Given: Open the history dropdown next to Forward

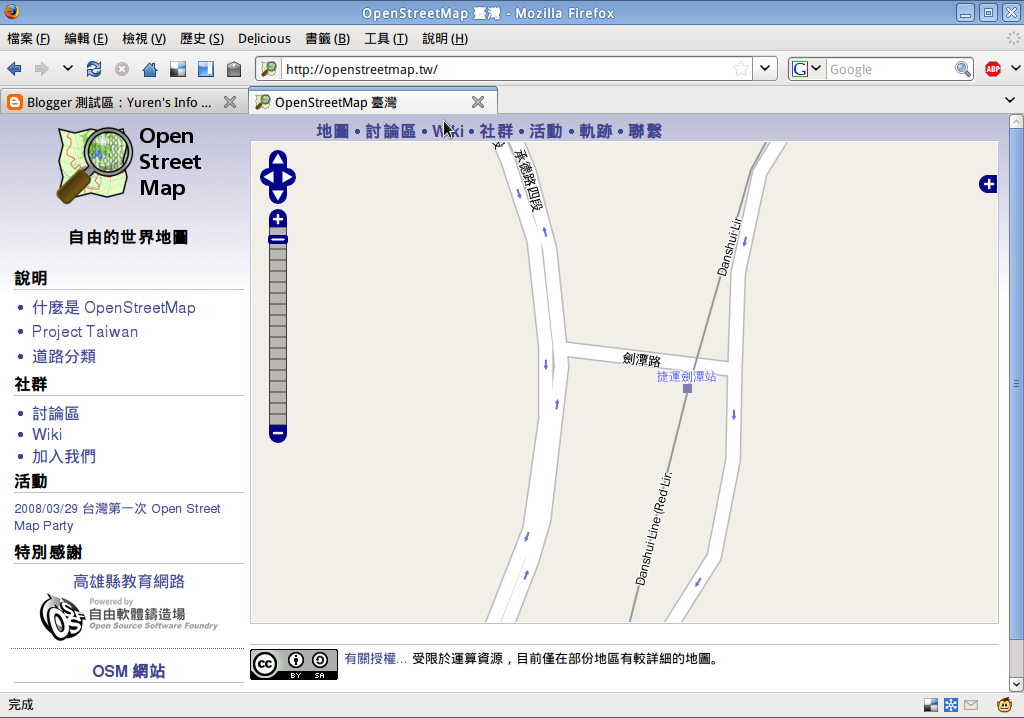Looking at the screenshot, I should pyautogui.click(x=67, y=68).
